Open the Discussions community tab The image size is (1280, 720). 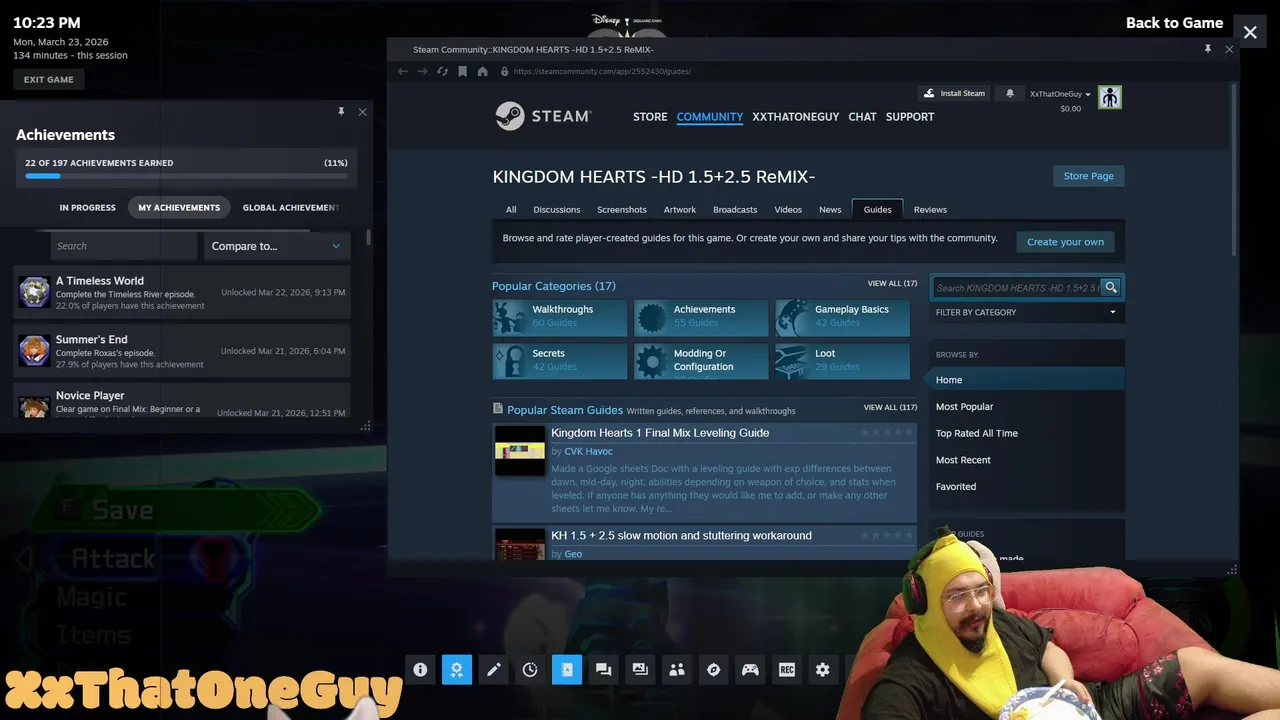point(557,210)
